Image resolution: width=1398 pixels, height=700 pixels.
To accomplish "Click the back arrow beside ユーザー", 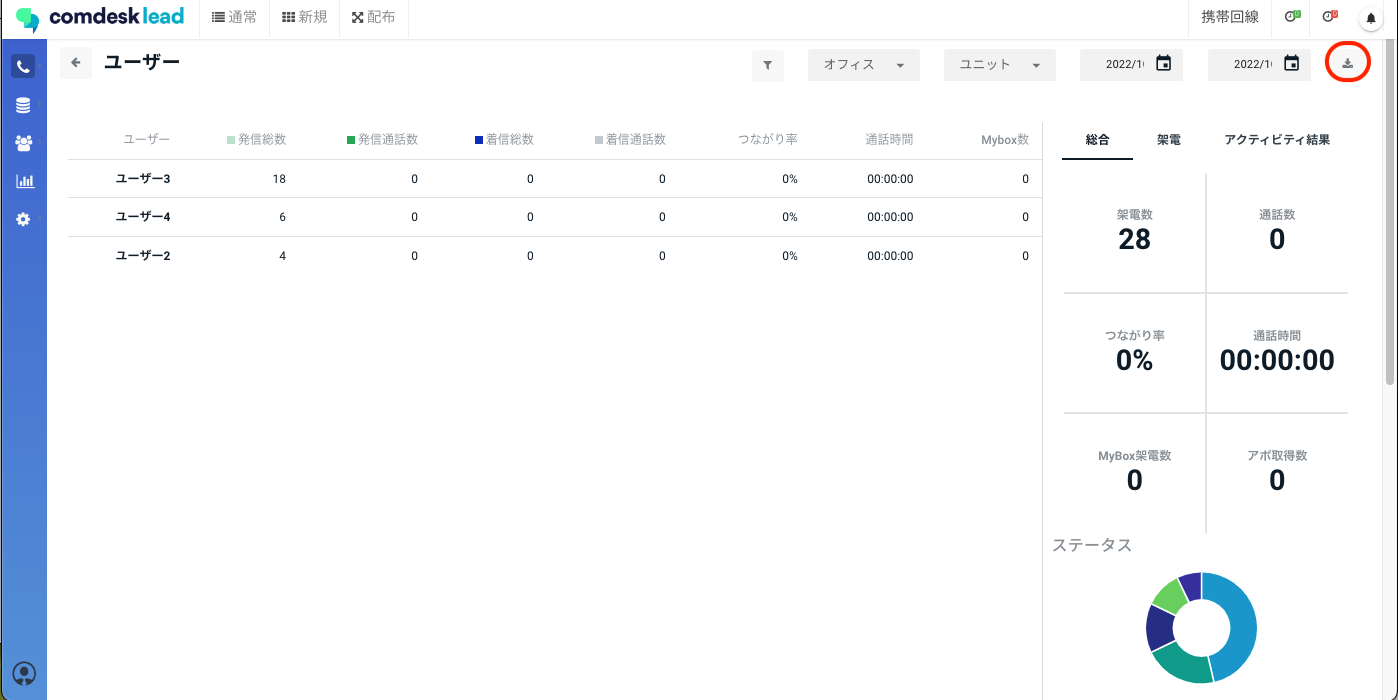I will [76, 63].
